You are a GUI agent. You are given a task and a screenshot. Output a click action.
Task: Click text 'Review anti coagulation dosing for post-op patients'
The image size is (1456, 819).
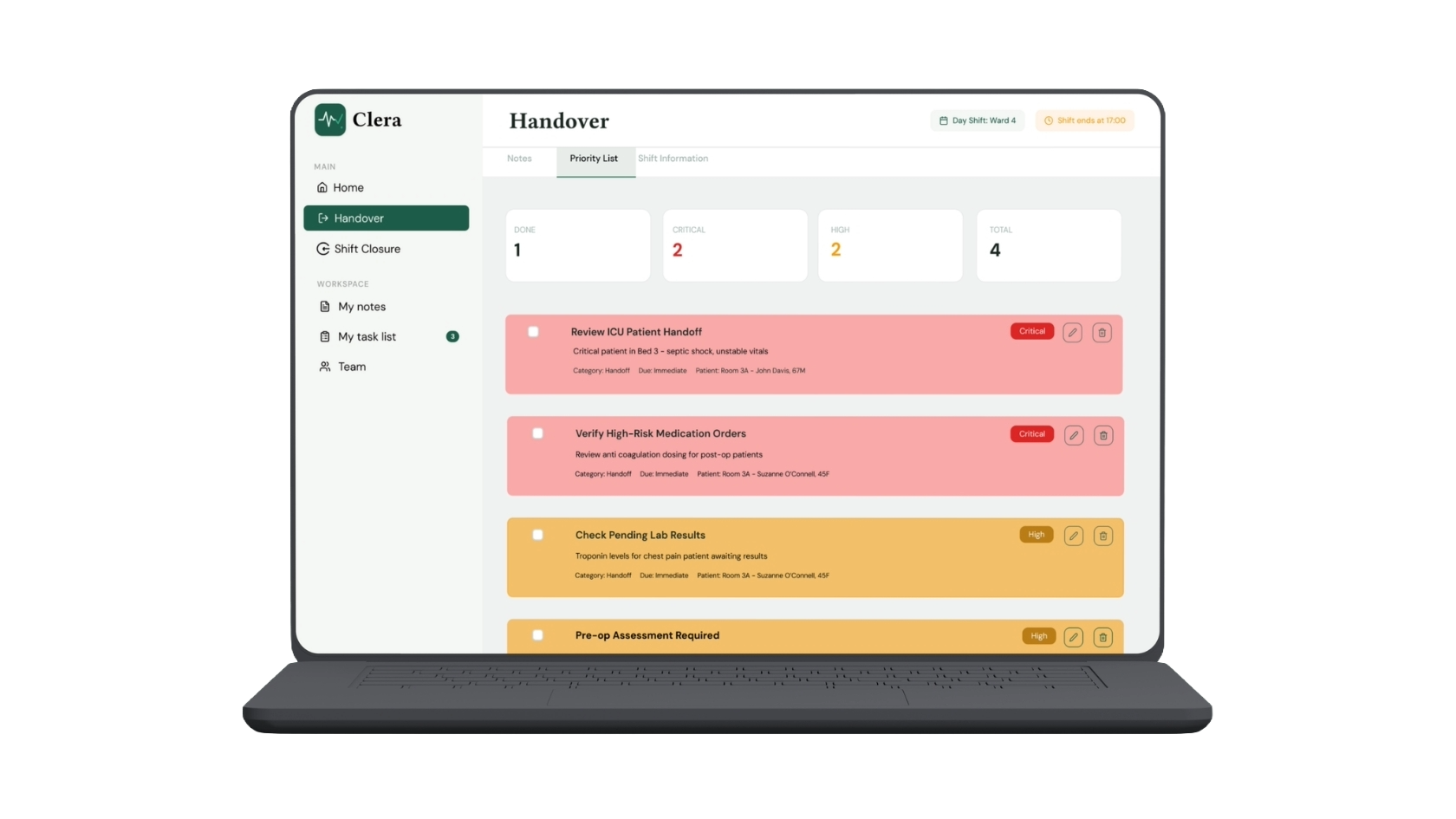(x=669, y=454)
